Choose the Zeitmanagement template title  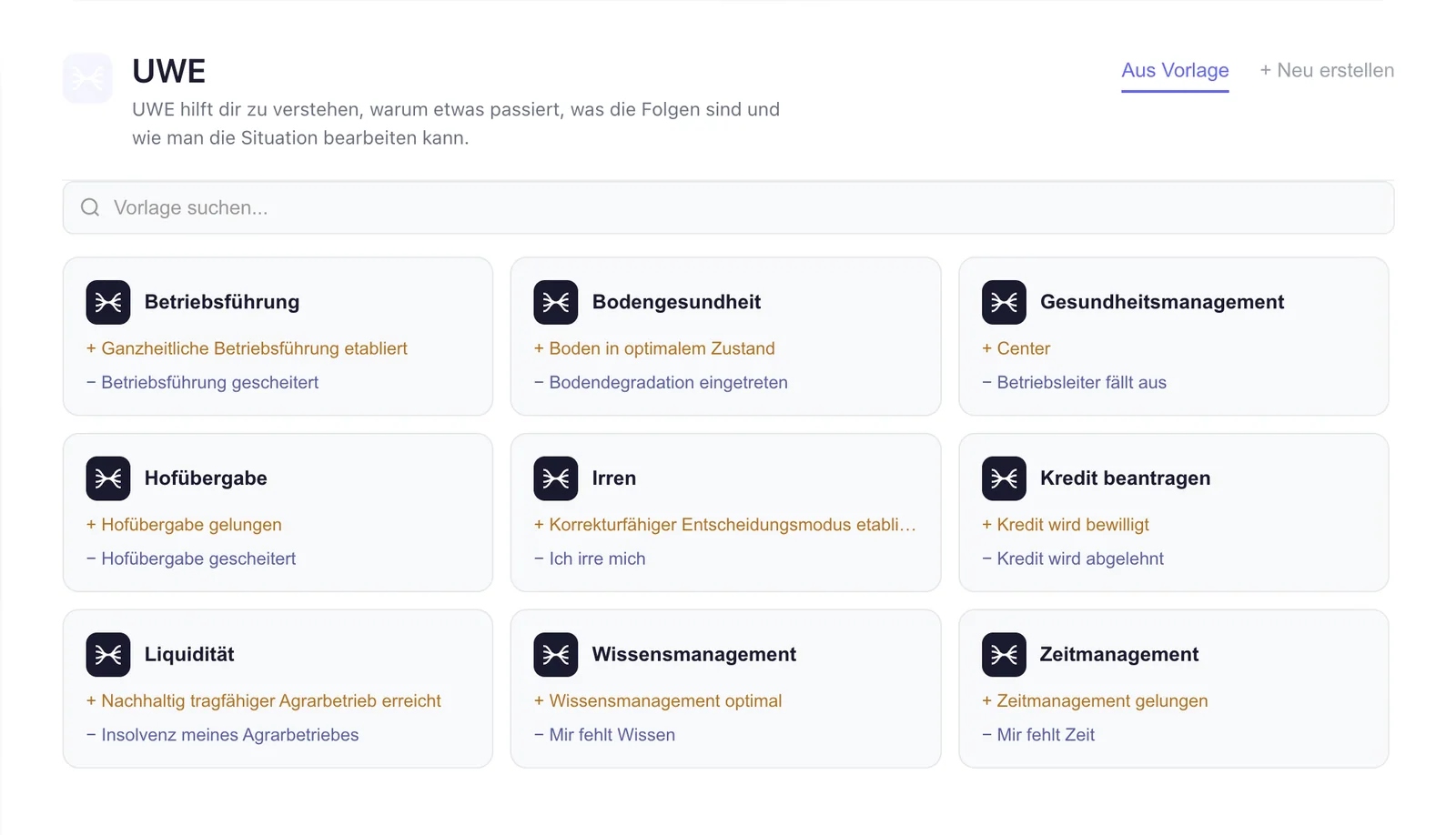click(1119, 655)
